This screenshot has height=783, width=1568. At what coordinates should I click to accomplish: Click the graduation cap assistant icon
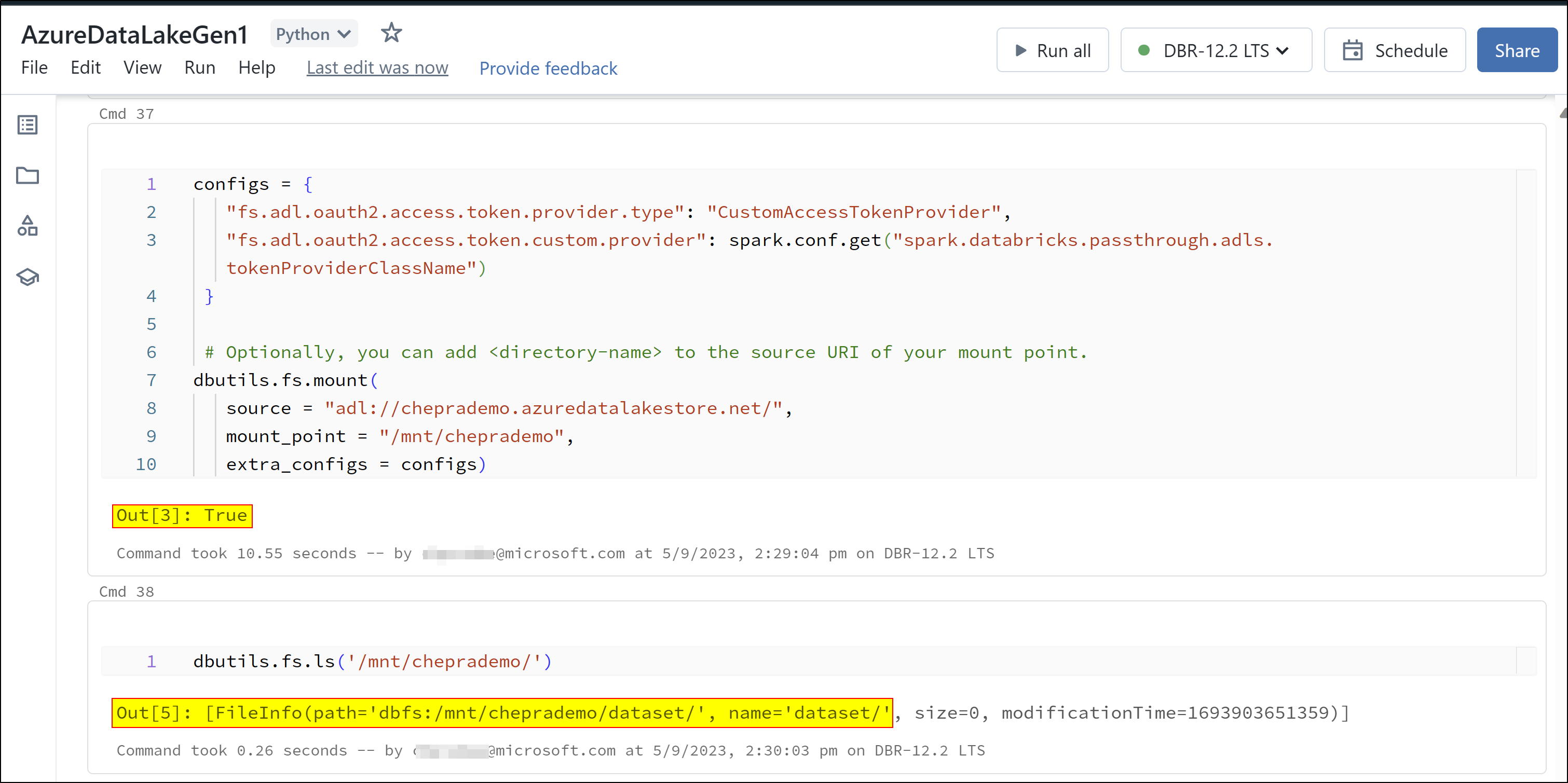[x=28, y=278]
